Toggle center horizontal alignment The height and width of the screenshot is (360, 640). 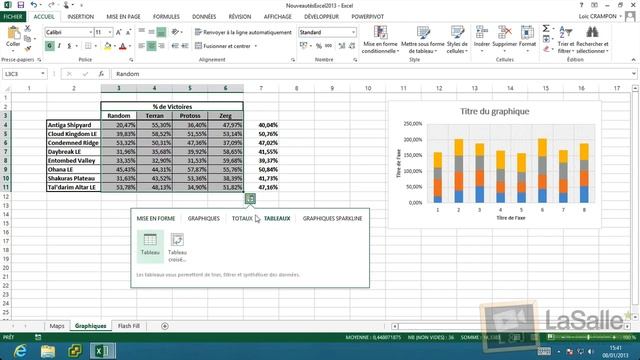coord(151,46)
